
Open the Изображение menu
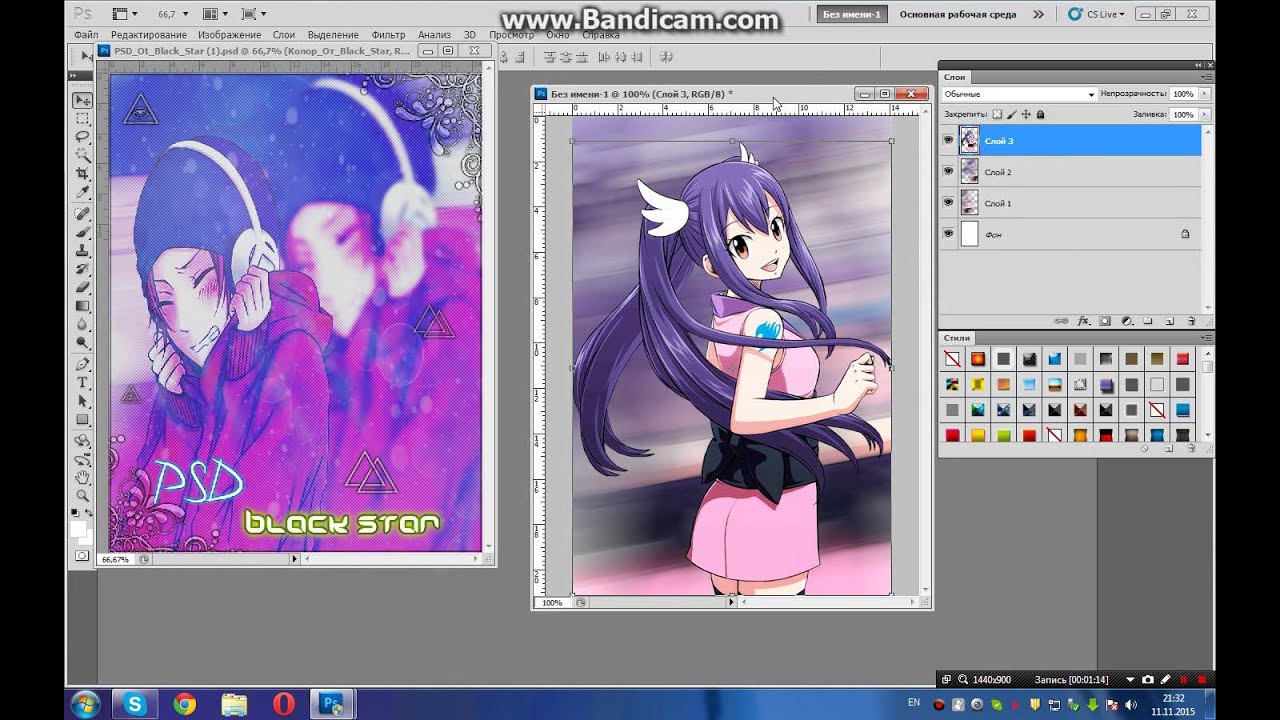click(229, 35)
